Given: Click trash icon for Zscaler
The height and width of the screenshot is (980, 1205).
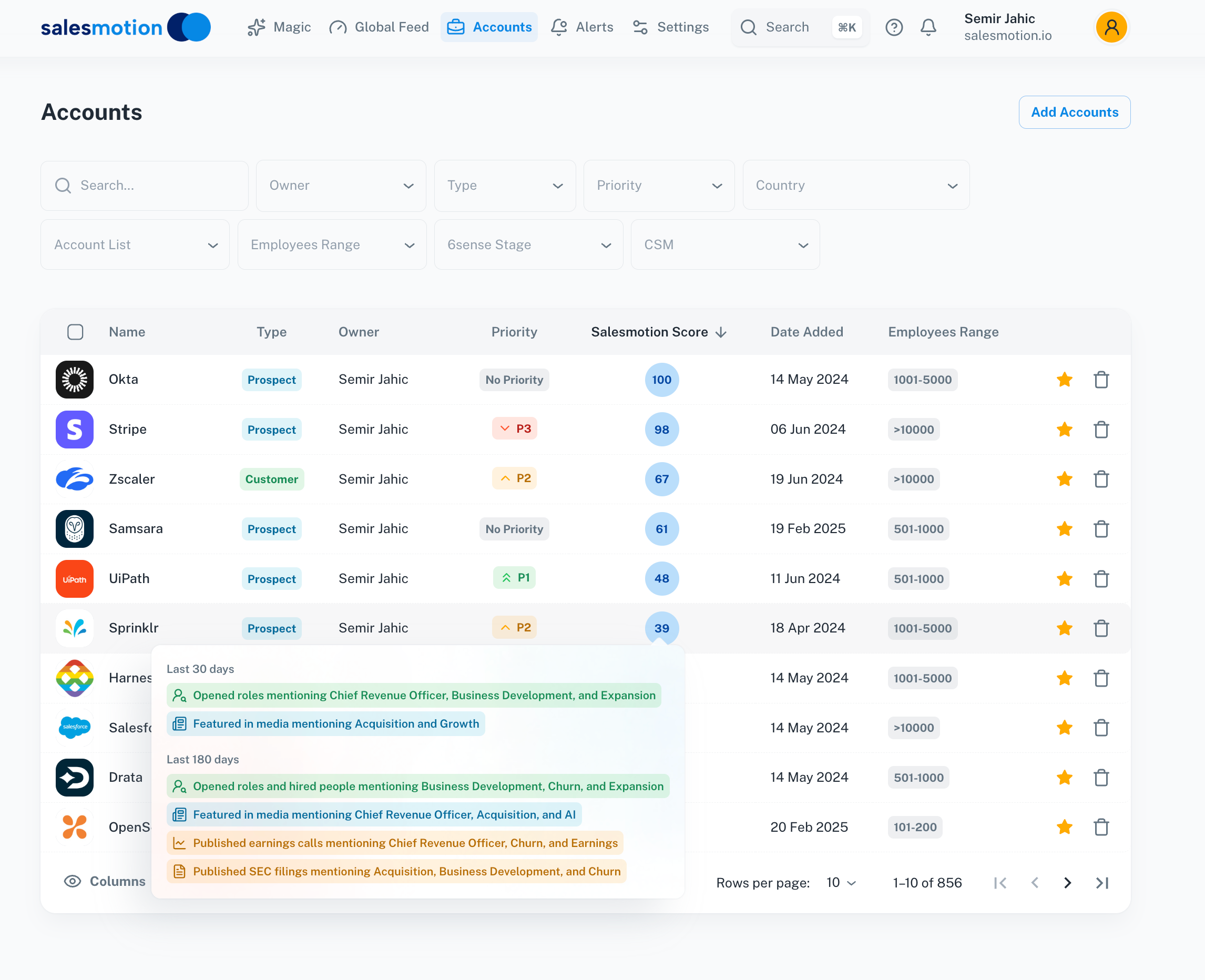Looking at the screenshot, I should [x=1101, y=479].
